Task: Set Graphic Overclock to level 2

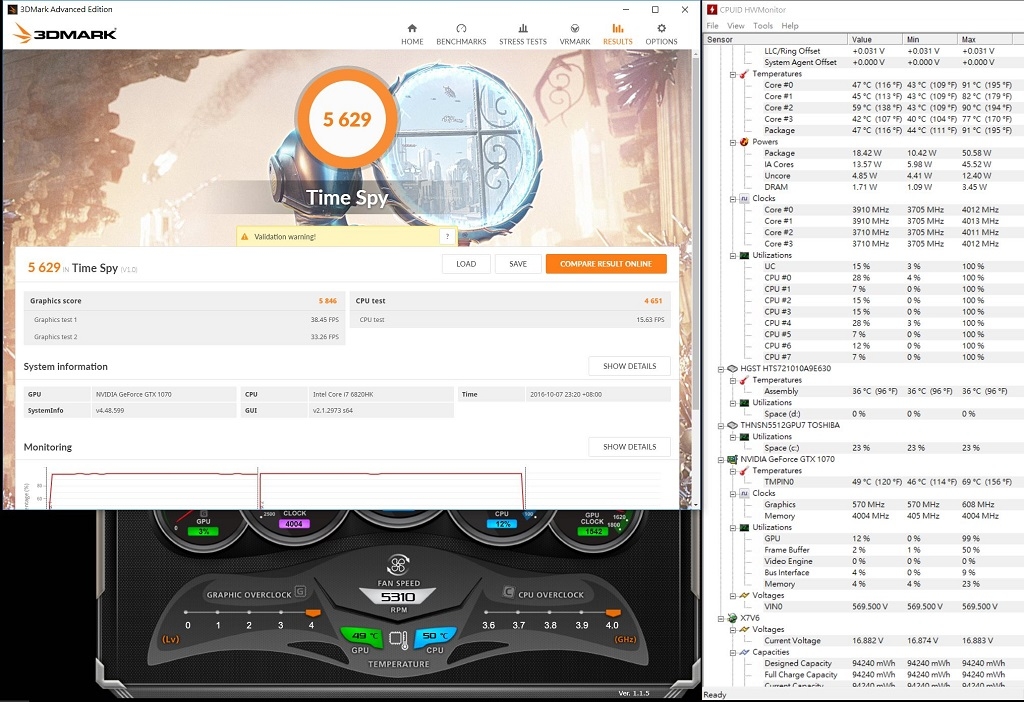Action: (249, 613)
